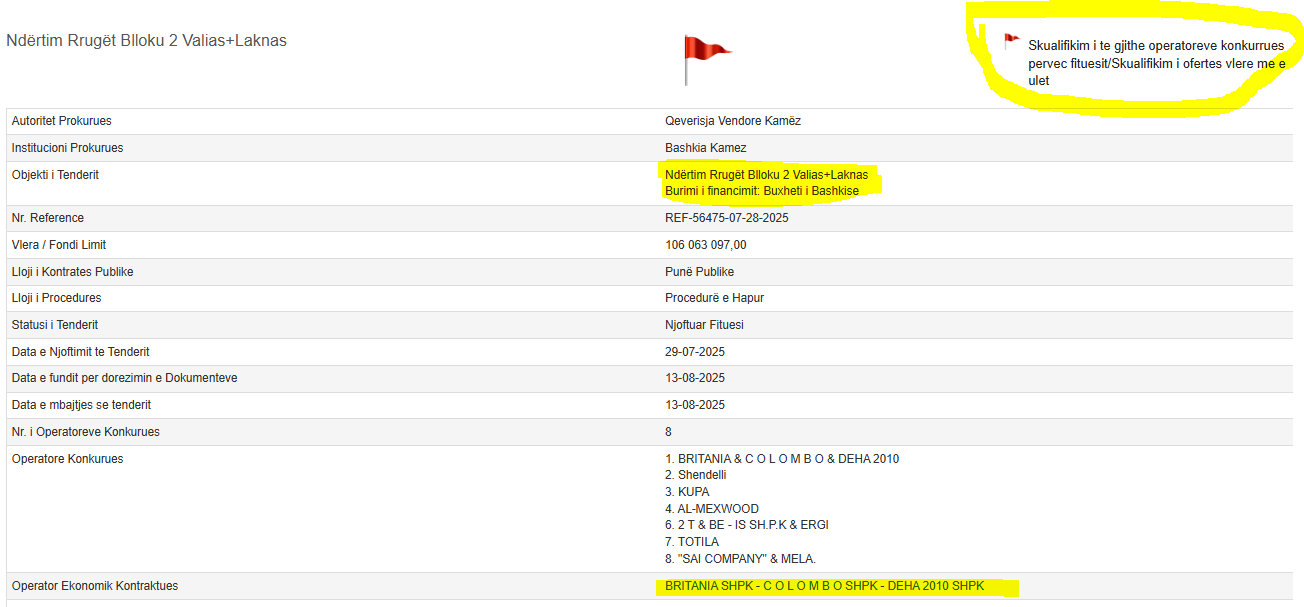
Task: Select reference number REF-56475-07-28-2025
Action: (733, 218)
